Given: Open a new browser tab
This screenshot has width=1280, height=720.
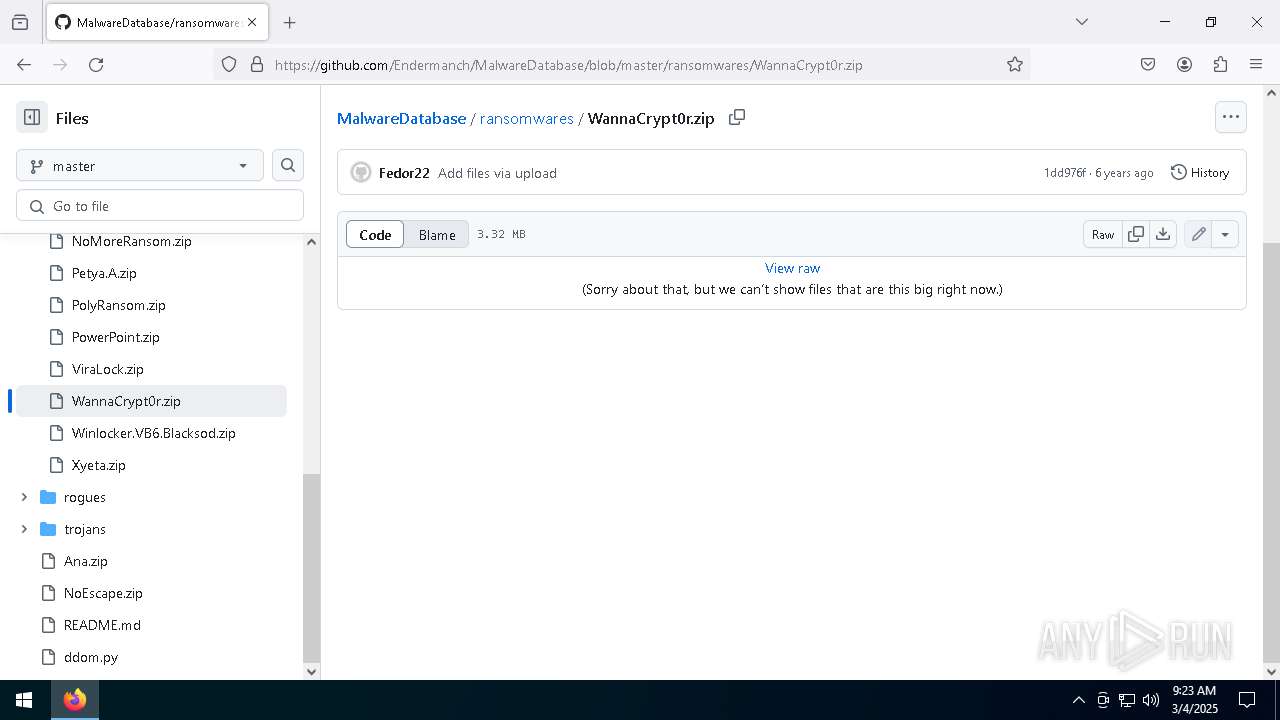Looking at the screenshot, I should (289, 22).
